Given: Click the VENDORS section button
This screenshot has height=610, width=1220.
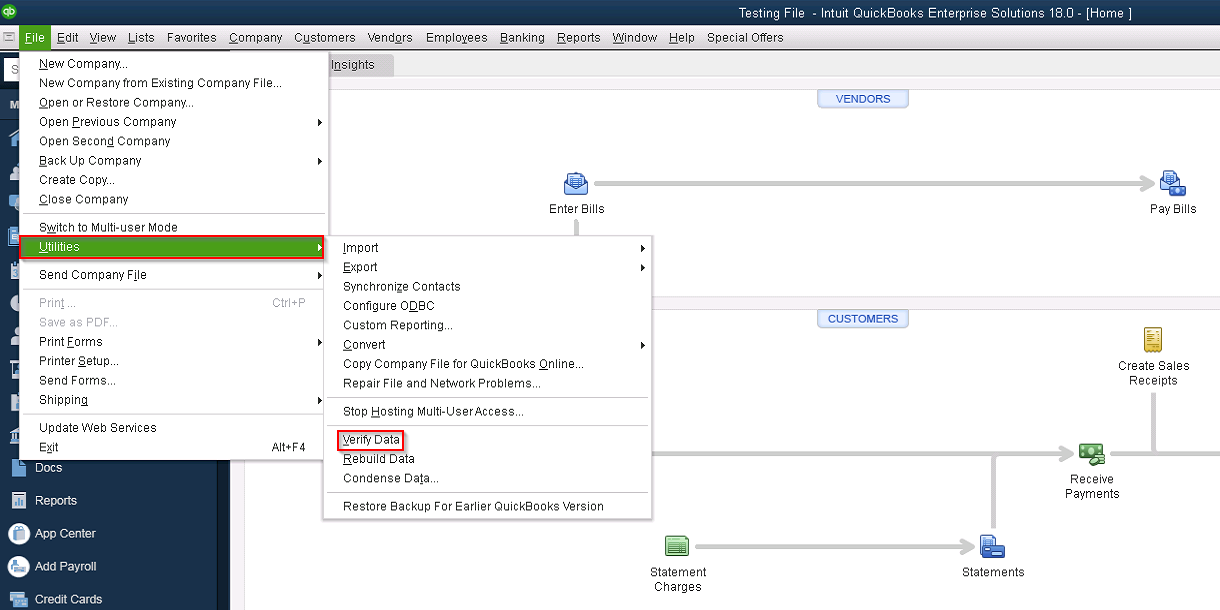Looking at the screenshot, I should [x=862, y=99].
